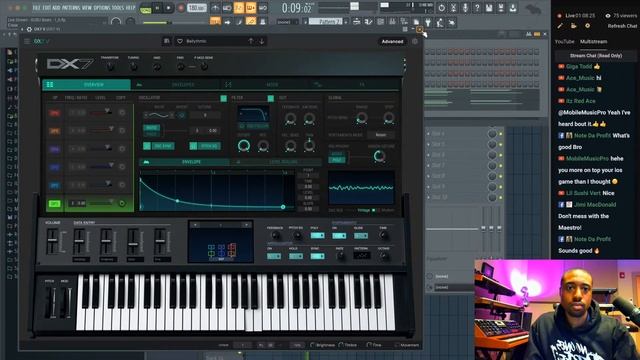Open the DX7 hamburger menu
Image resolution: width=640 pixels, height=360 pixels.
coord(27,41)
